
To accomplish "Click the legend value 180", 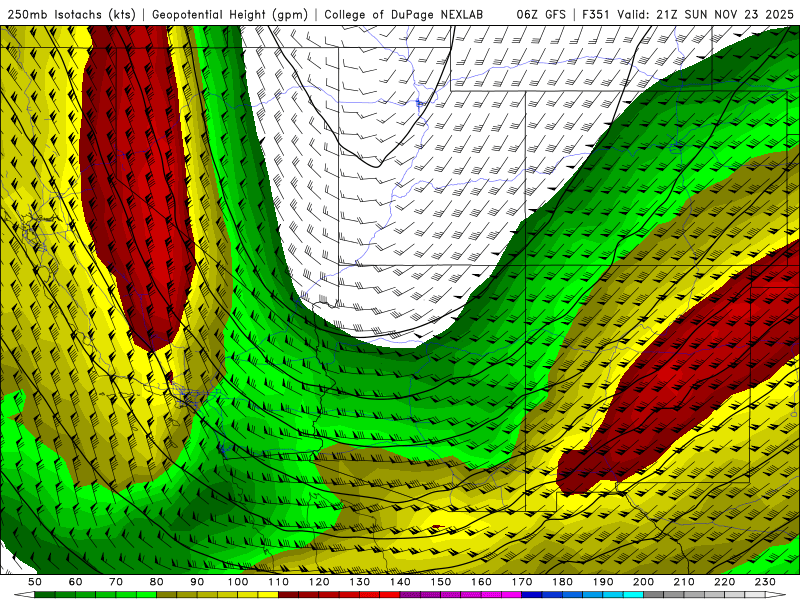I will coord(562,582).
